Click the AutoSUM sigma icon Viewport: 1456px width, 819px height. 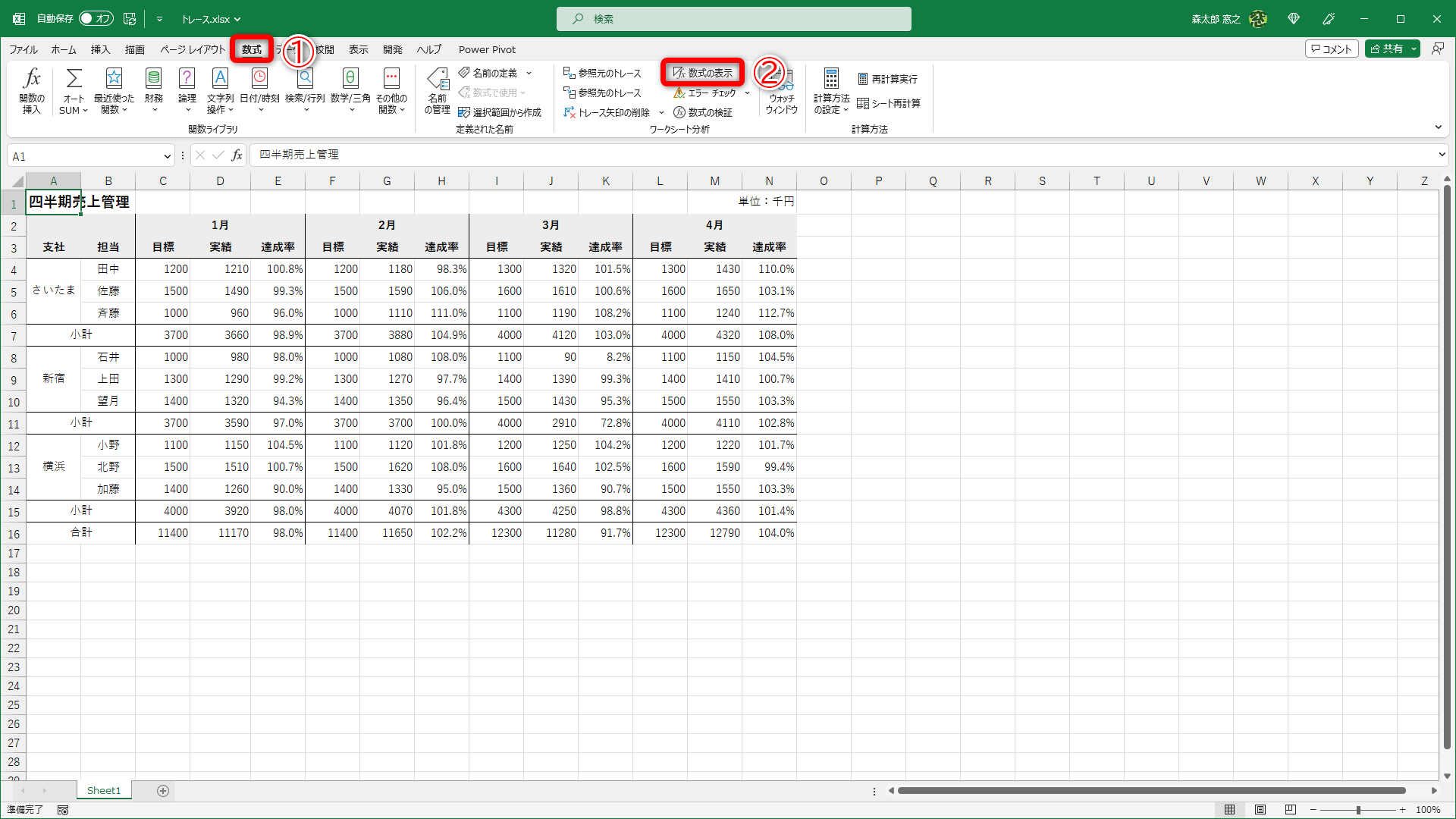pyautogui.click(x=74, y=79)
